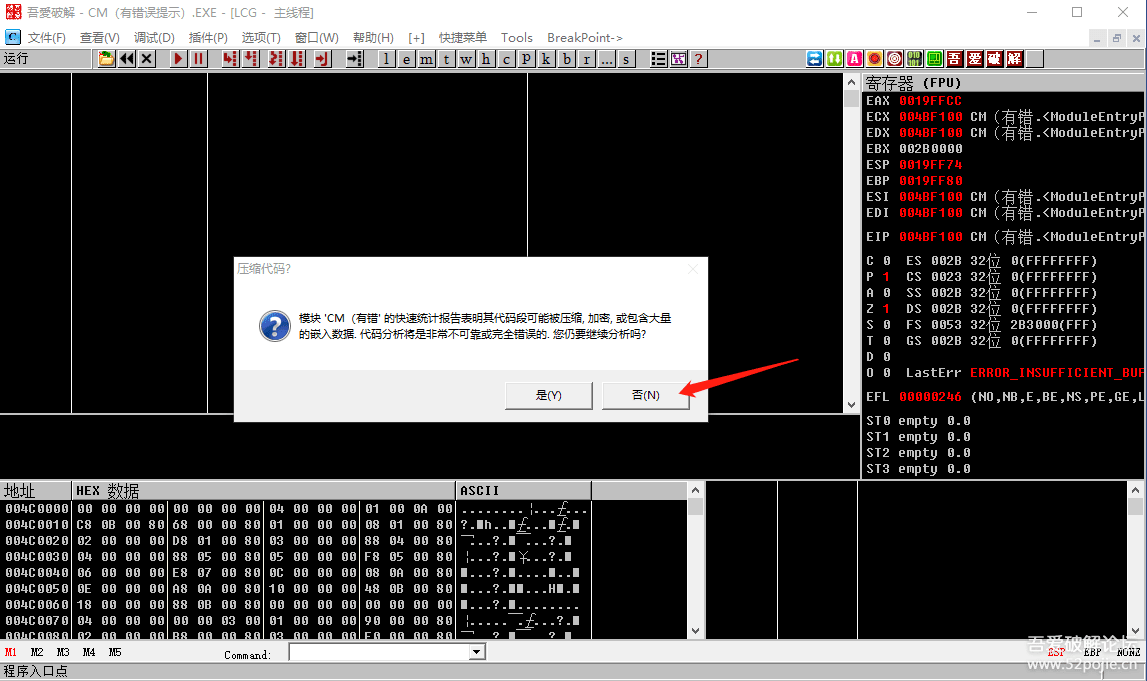1147x681 pixels.
Task: Click the 否(N) button in dialog
Action: pos(646,395)
